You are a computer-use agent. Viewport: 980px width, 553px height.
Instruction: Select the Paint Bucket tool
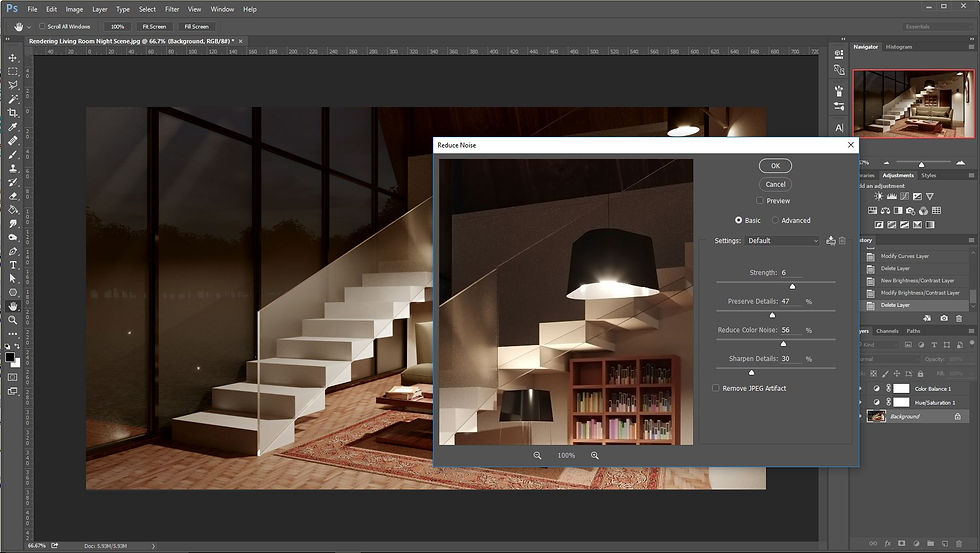pyautogui.click(x=12, y=209)
